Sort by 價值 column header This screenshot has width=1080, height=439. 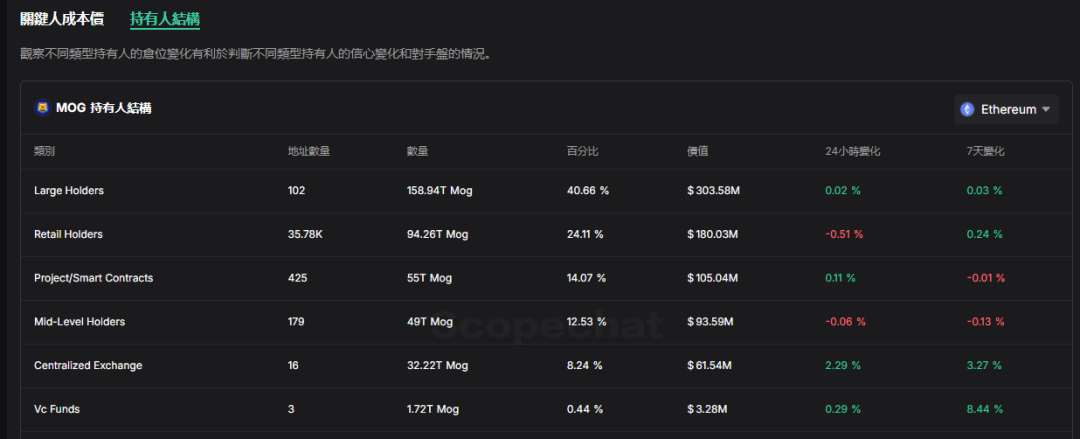tap(697, 151)
